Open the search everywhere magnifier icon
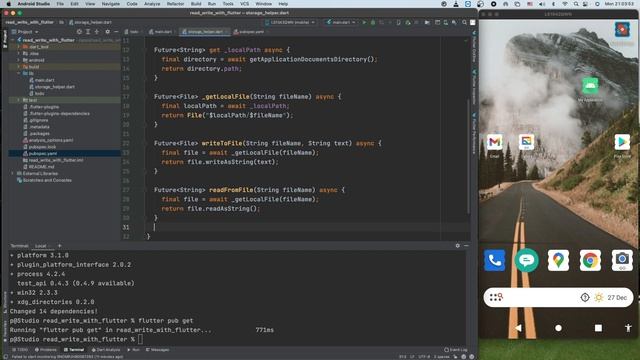The height and width of the screenshot is (360, 640). pos(464,22)
